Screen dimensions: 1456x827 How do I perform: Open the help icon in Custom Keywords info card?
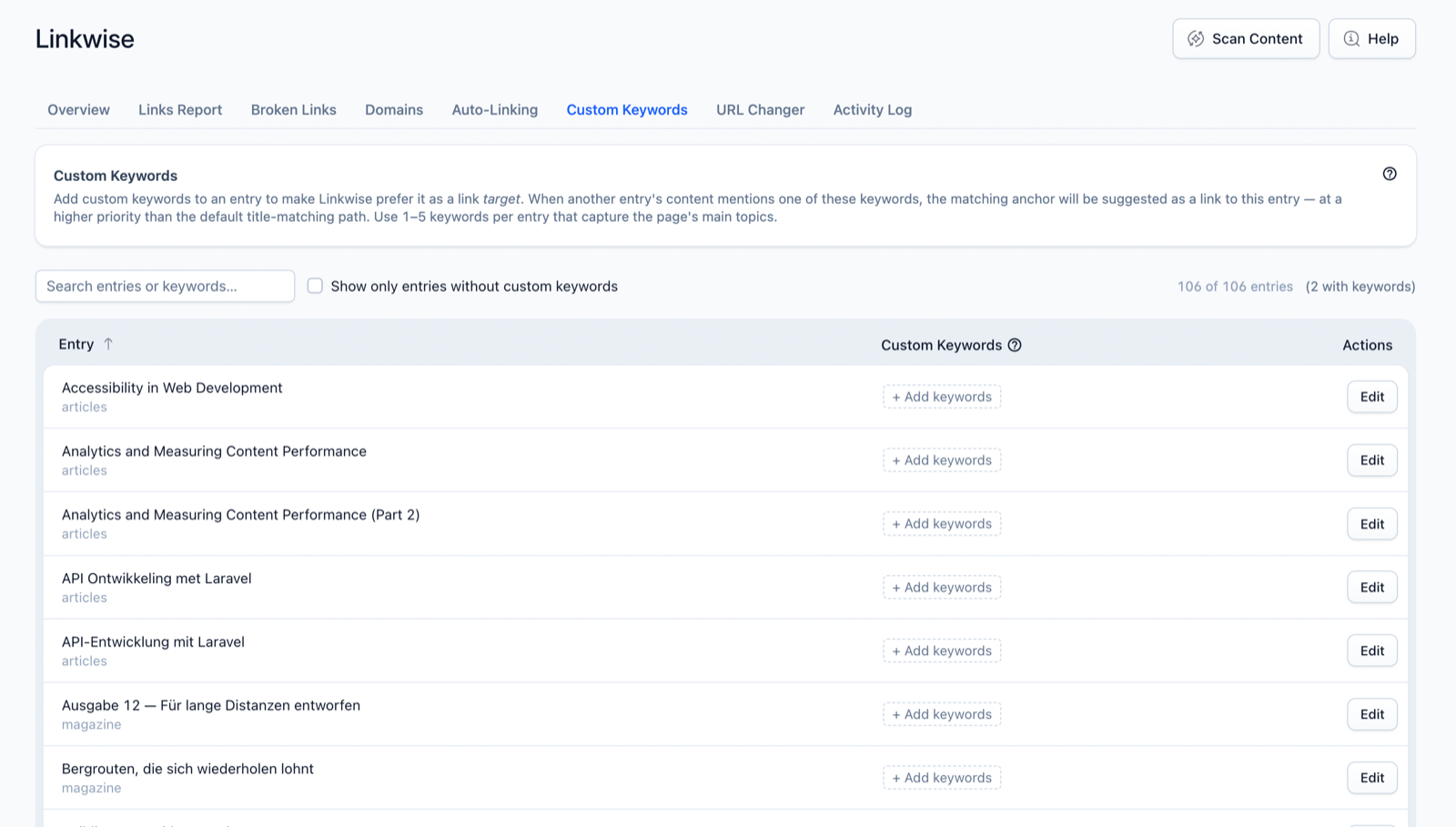(1390, 174)
